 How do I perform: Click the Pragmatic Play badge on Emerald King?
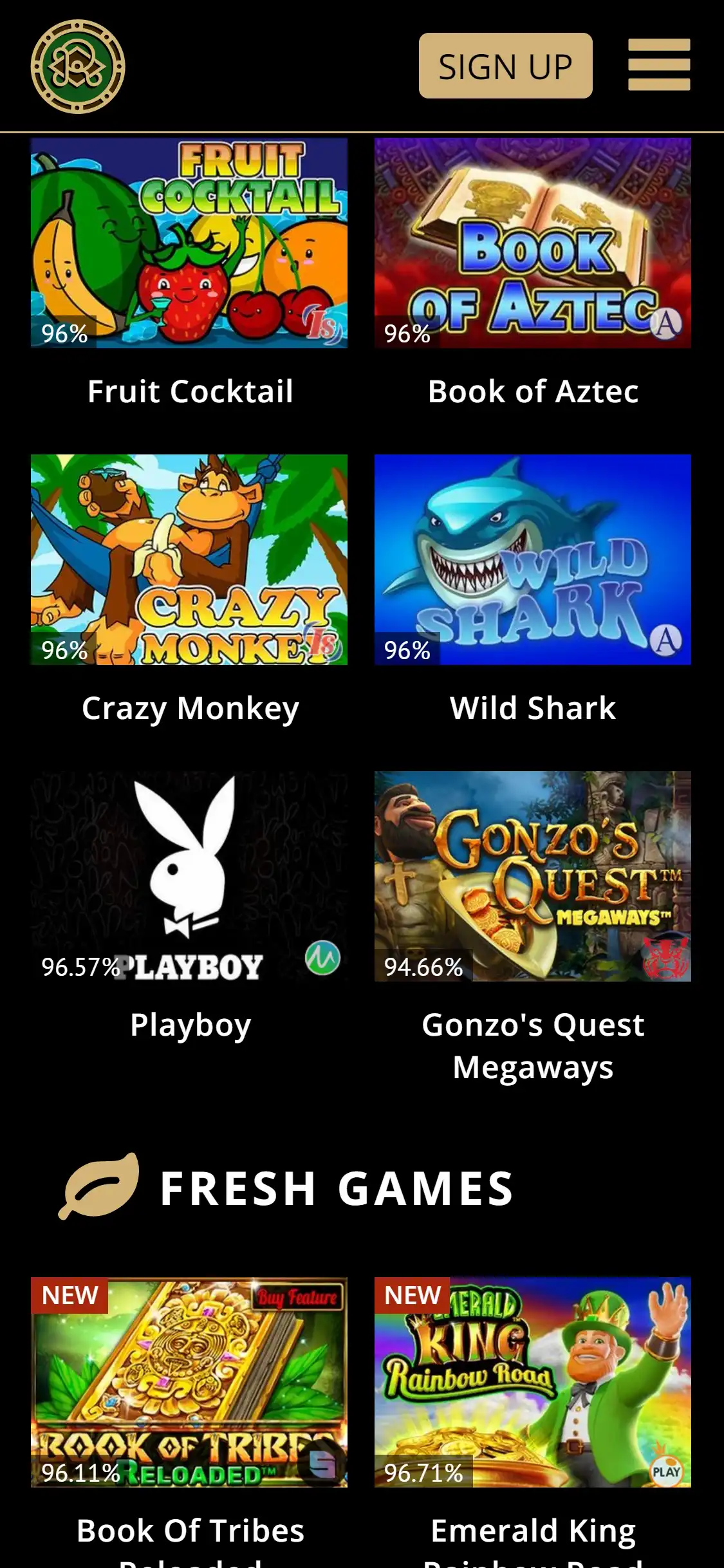coord(666,1471)
